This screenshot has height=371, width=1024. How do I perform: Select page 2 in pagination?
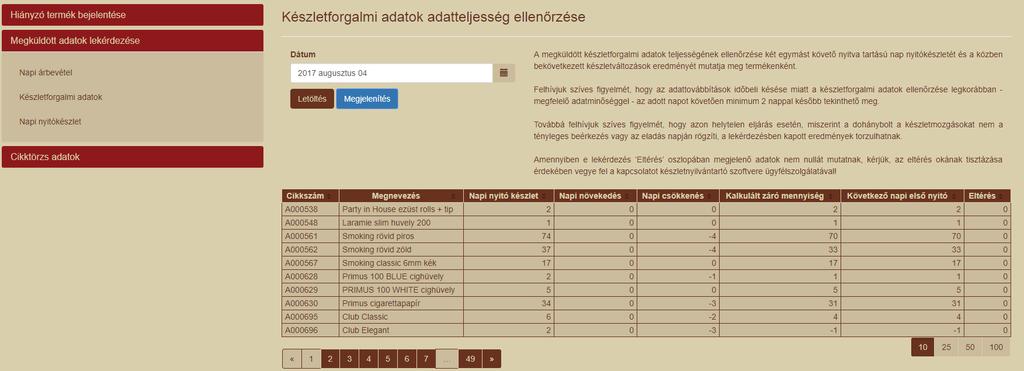[x=330, y=359]
